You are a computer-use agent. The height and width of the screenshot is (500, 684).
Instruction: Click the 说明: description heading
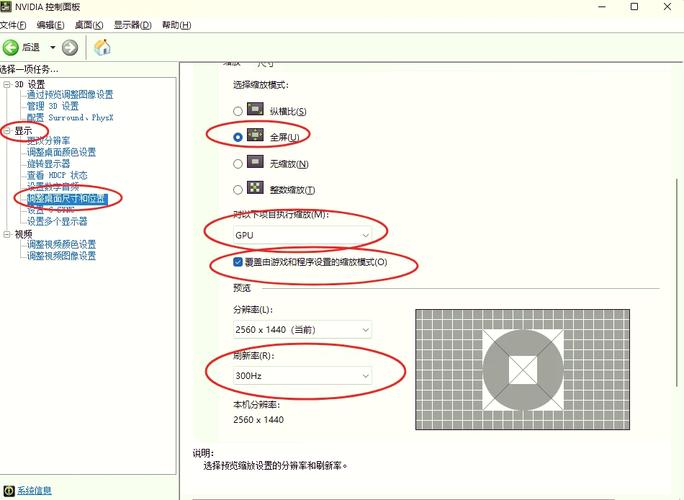click(x=203, y=453)
